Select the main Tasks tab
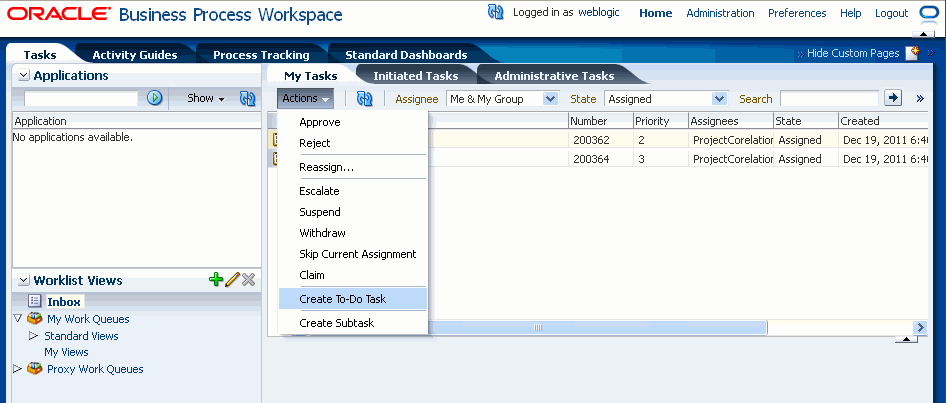This screenshot has width=947, height=403. (x=40, y=55)
